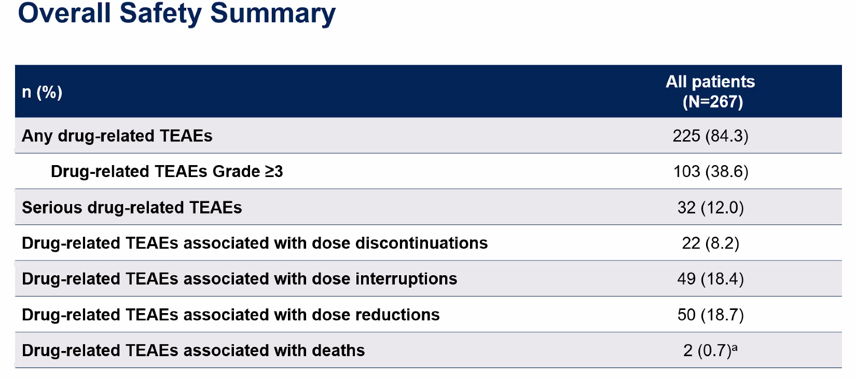
Task: Click the 49 (18.4) value
Action: point(711,279)
